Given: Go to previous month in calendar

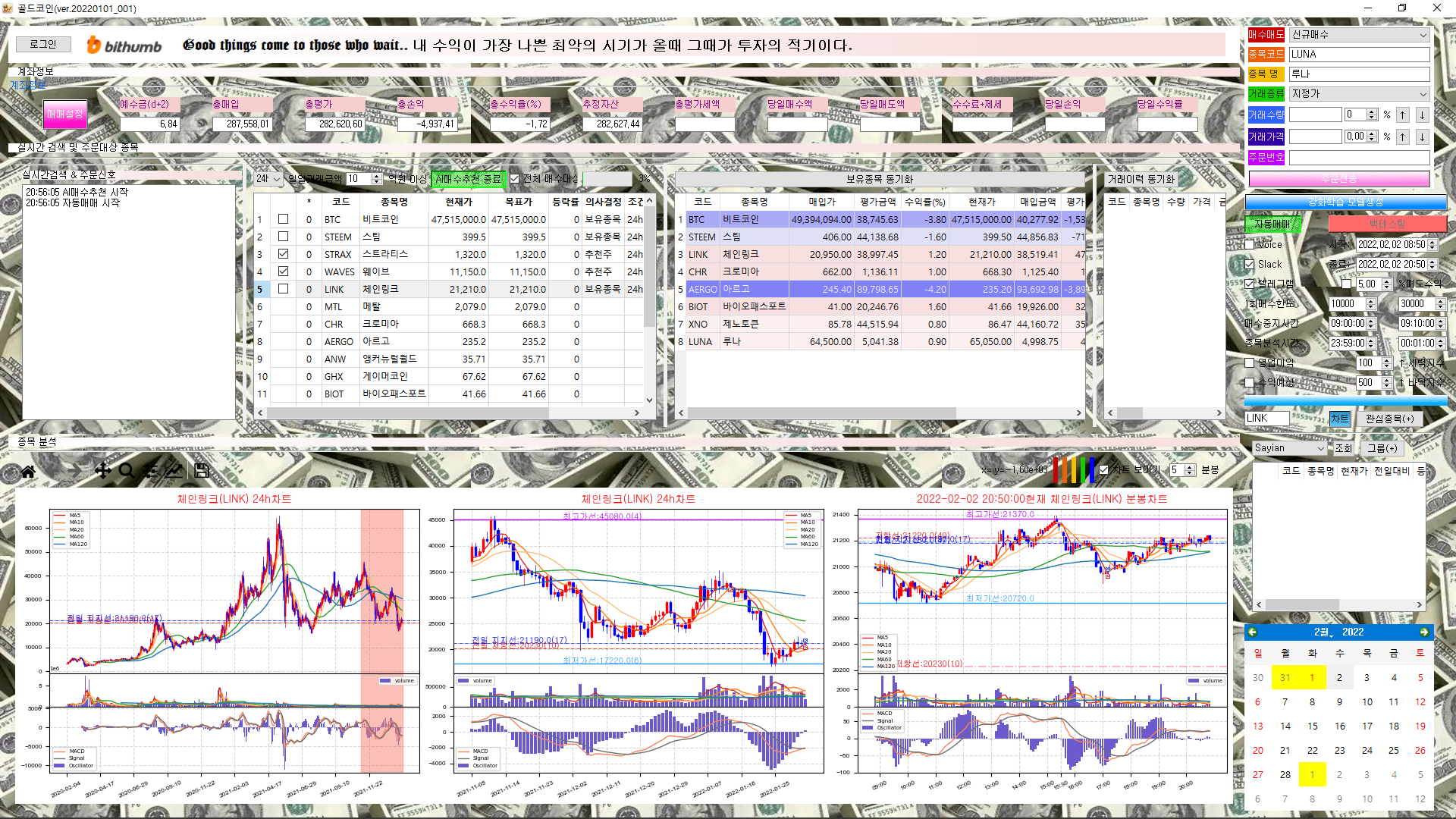Looking at the screenshot, I should pyautogui.click(x=1253, y=632).
